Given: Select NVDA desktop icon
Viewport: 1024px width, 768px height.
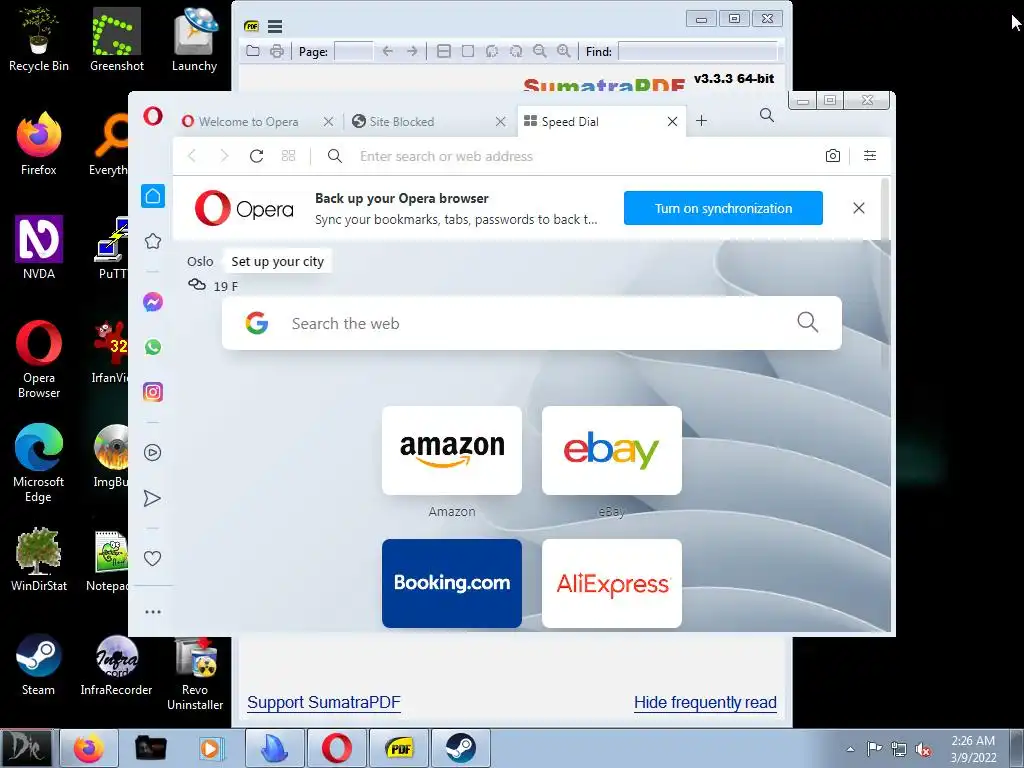Looking at the screenshot, I should 39,248.
